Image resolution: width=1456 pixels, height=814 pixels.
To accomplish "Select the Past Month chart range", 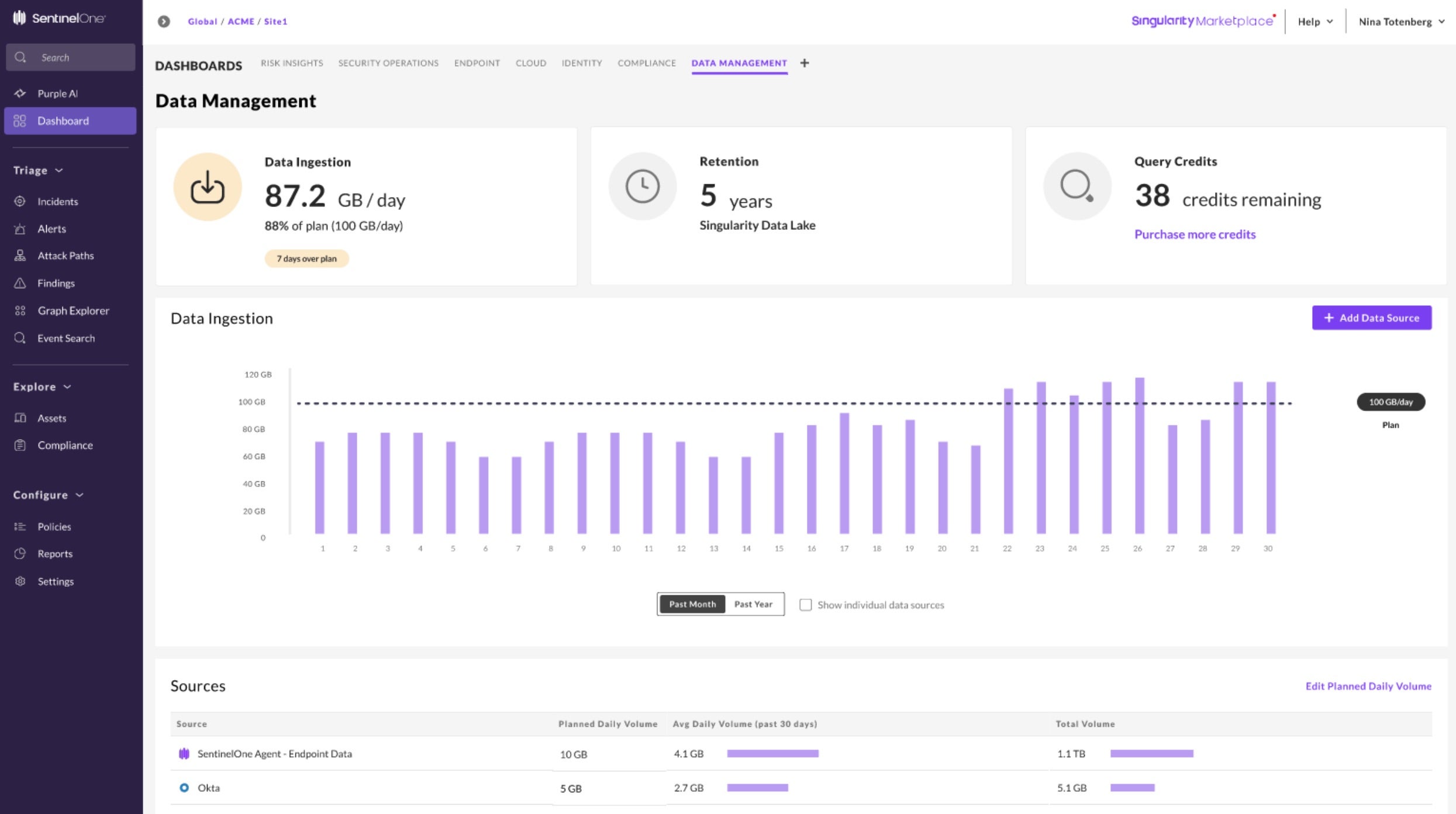I will [692, 604].
